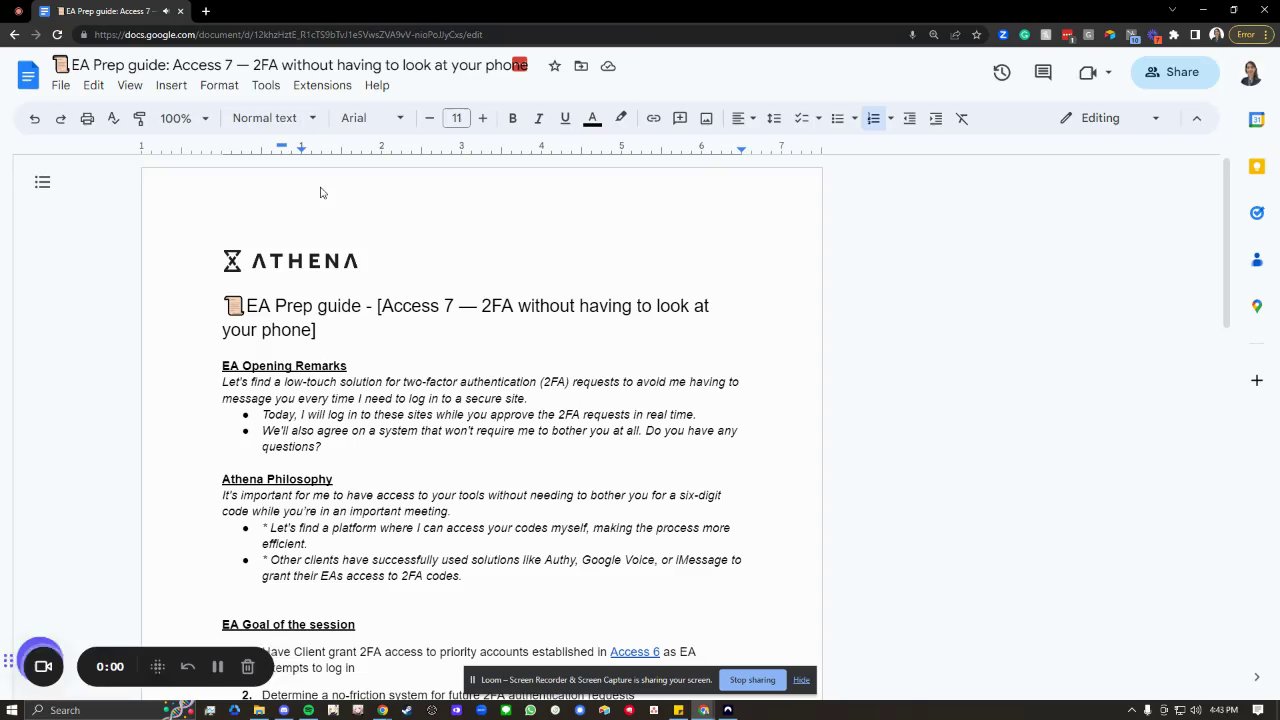Click the Clear formatting icon
Screen dimensions: 1280x720
(962, 118)
